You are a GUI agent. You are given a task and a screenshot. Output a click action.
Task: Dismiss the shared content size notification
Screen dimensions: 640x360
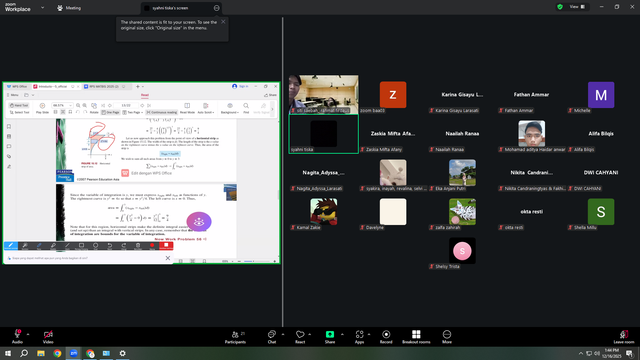[x=223, y=22]
